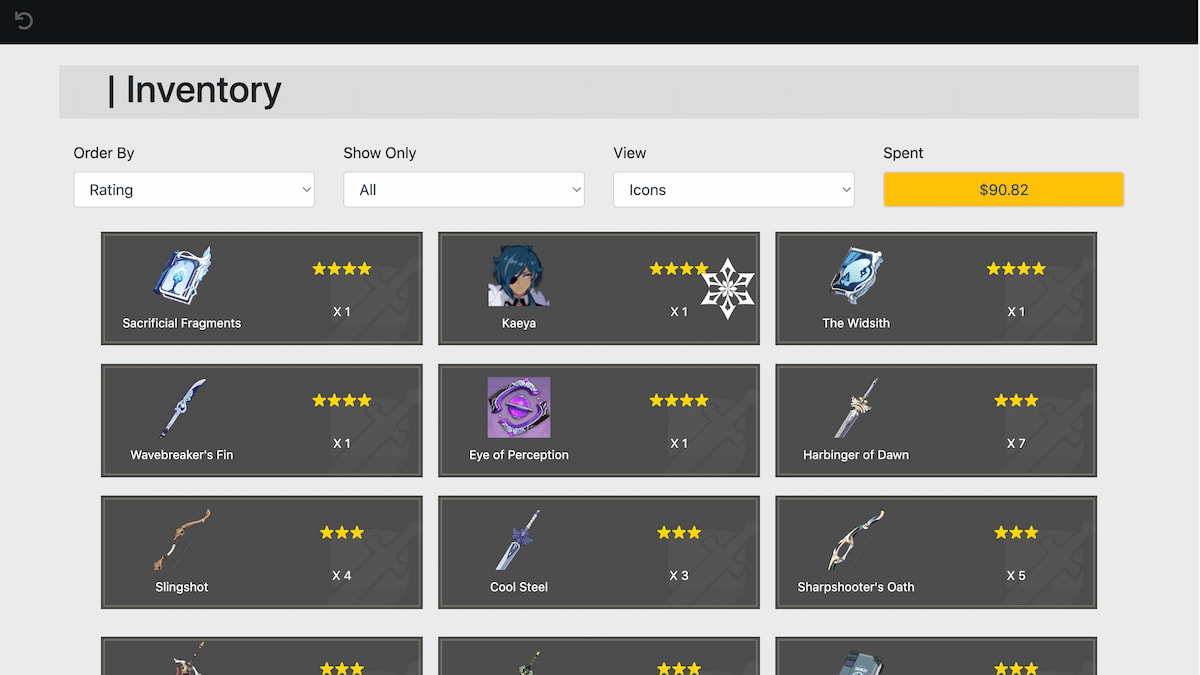This screenshot has width=1200, height=675.
Task: Click the star rating on Wavebreaker's Fin
Action: click(x=342, y=400)
